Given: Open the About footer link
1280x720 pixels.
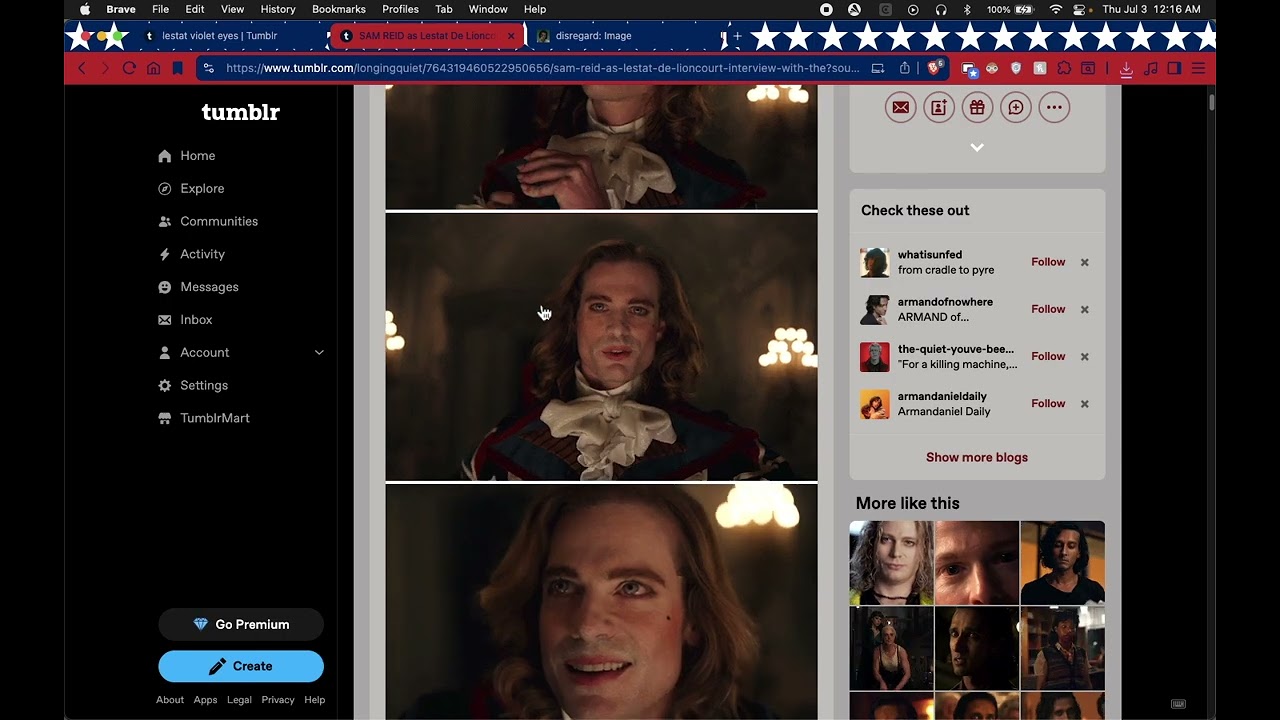Looking at the screenshot, I should point(170,700).
